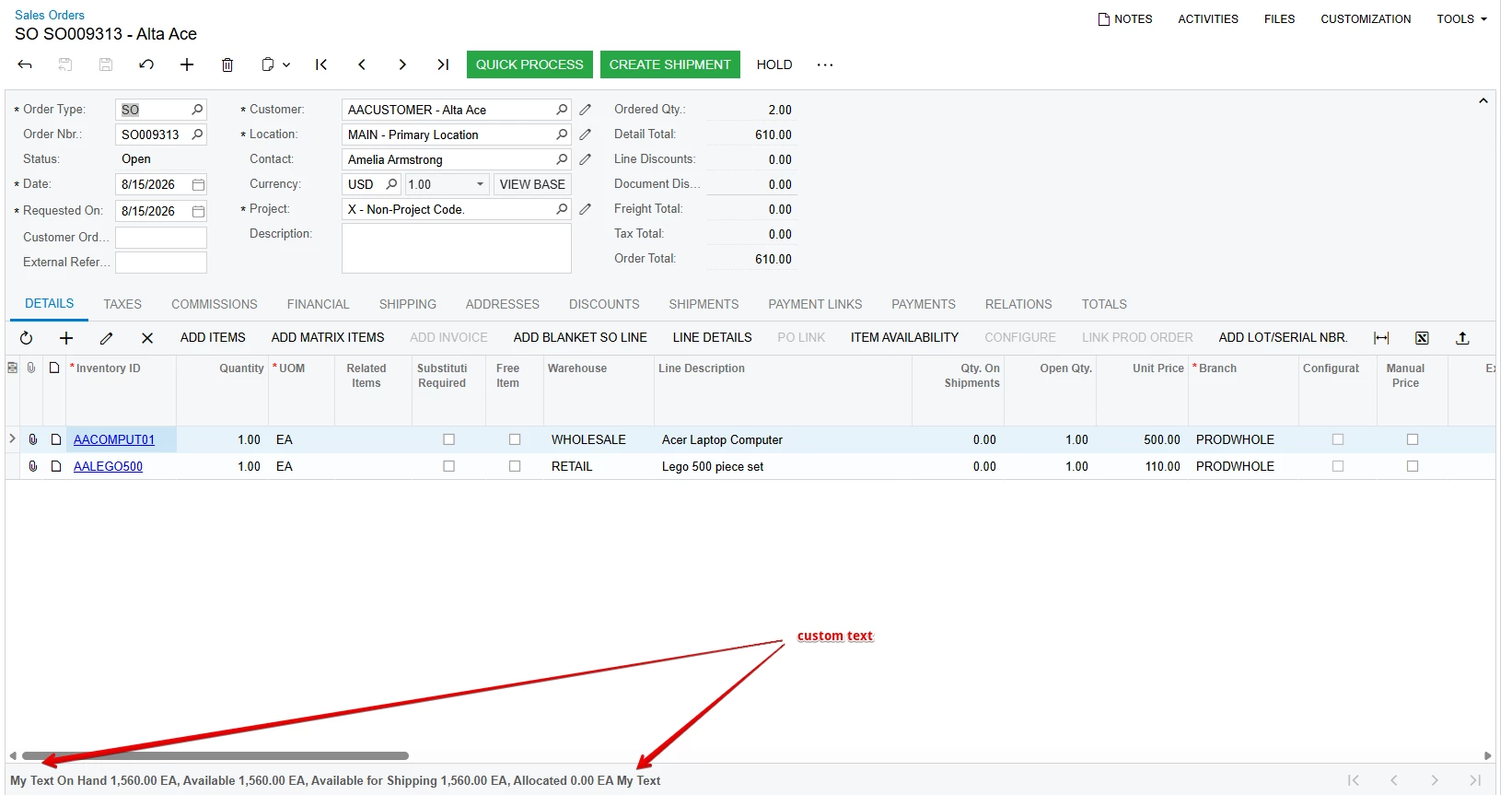This screenshot has height=795, width=1512.
Task: Edit the Project with pencil icon
Action: 585,209
